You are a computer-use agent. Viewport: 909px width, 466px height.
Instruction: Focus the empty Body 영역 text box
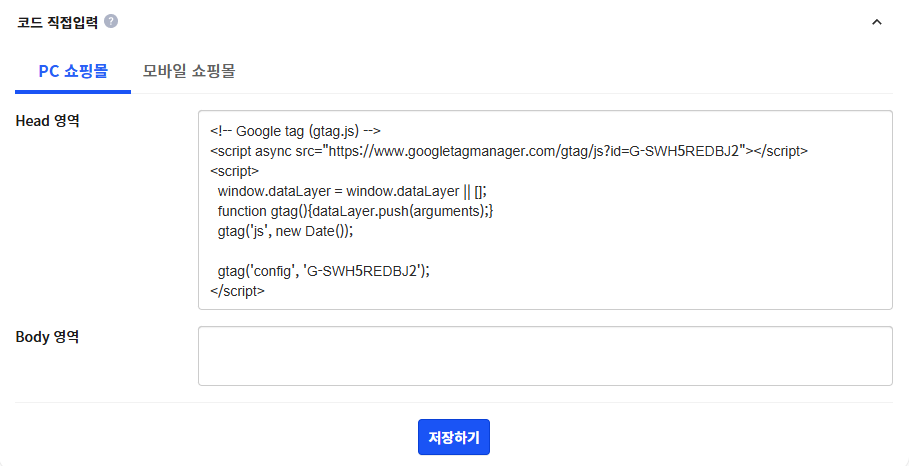pyautogui.click(x=545, y=355)
